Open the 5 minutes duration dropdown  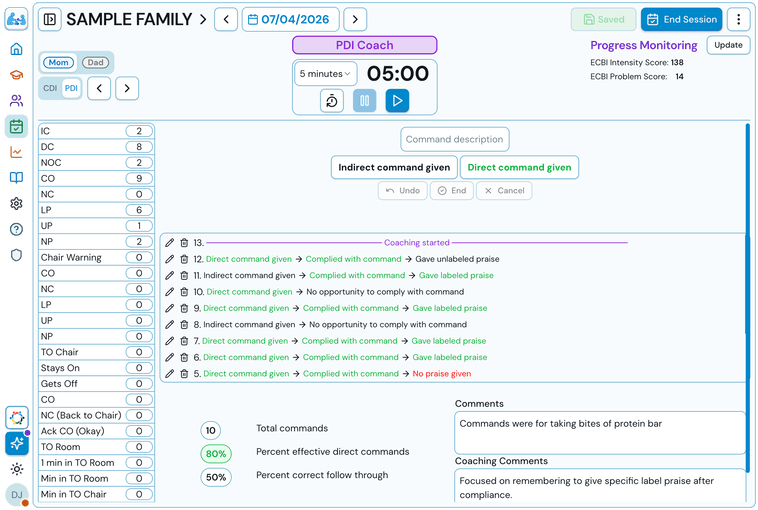pyautogui.click(x=325, y=74)
